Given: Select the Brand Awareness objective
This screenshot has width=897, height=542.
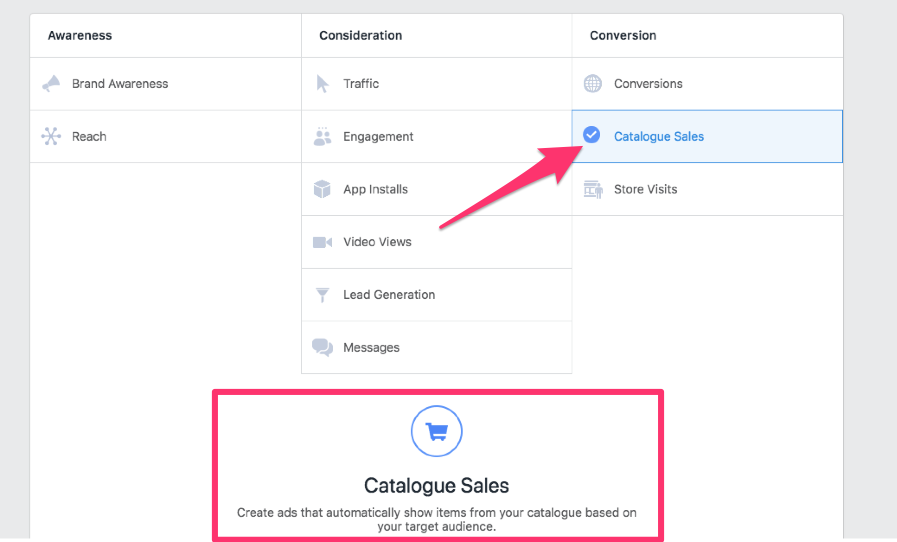Looking at the screenshot, I should (120, 84).
